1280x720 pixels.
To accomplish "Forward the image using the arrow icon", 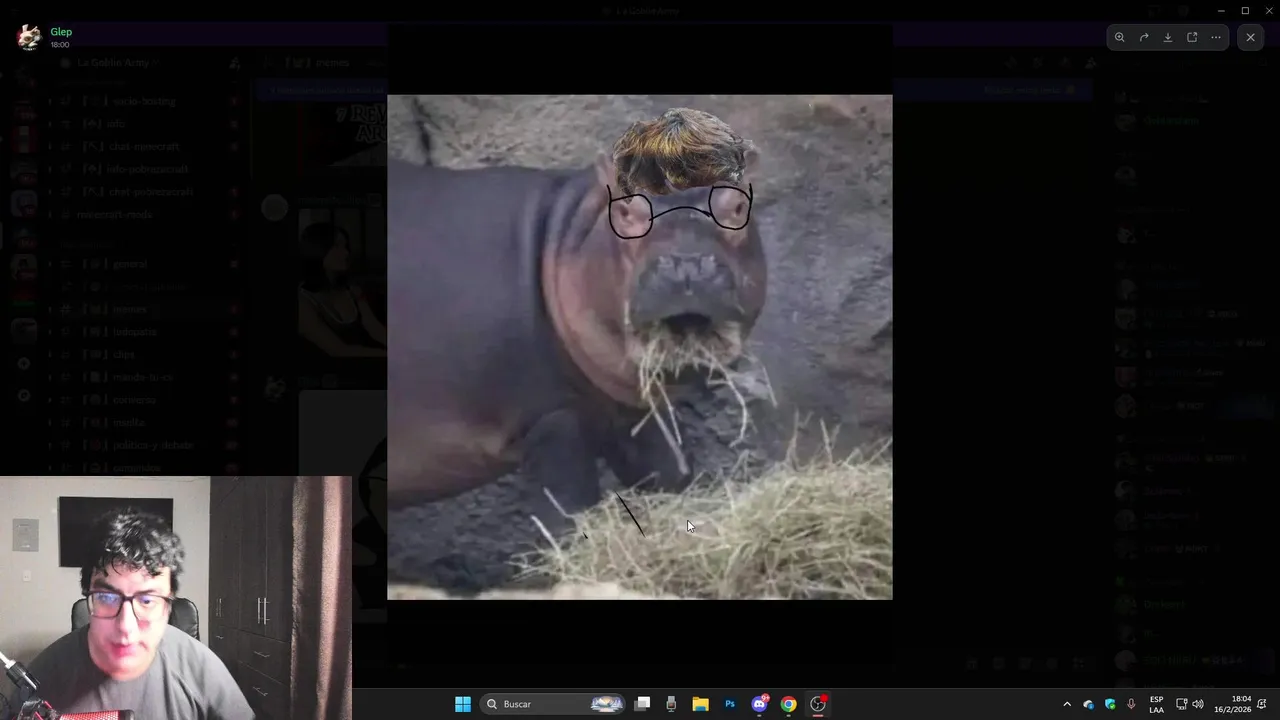I will point(1144,37).
